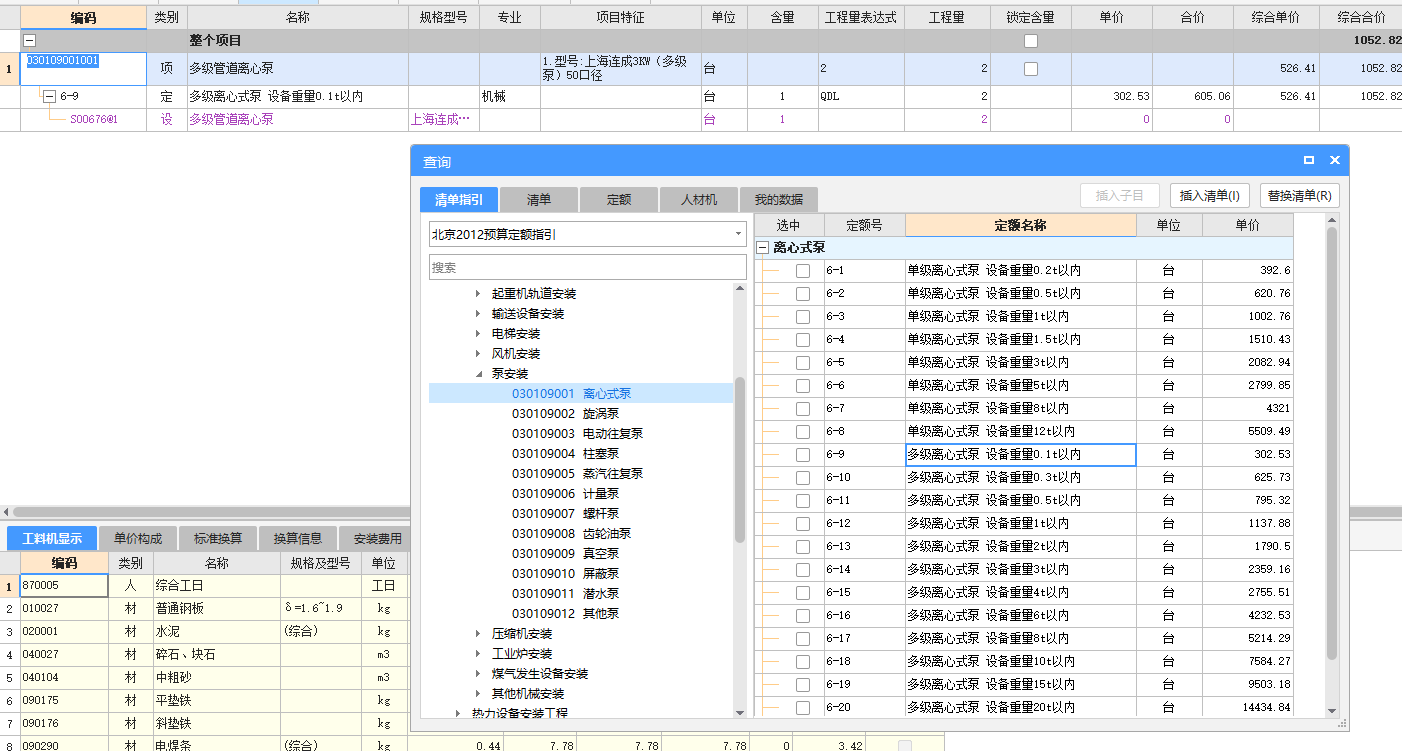Toggle 锁定含量 checkbox in 整个项目 row
Viewport: 1402px width, 751px height.
point(1031,41)
